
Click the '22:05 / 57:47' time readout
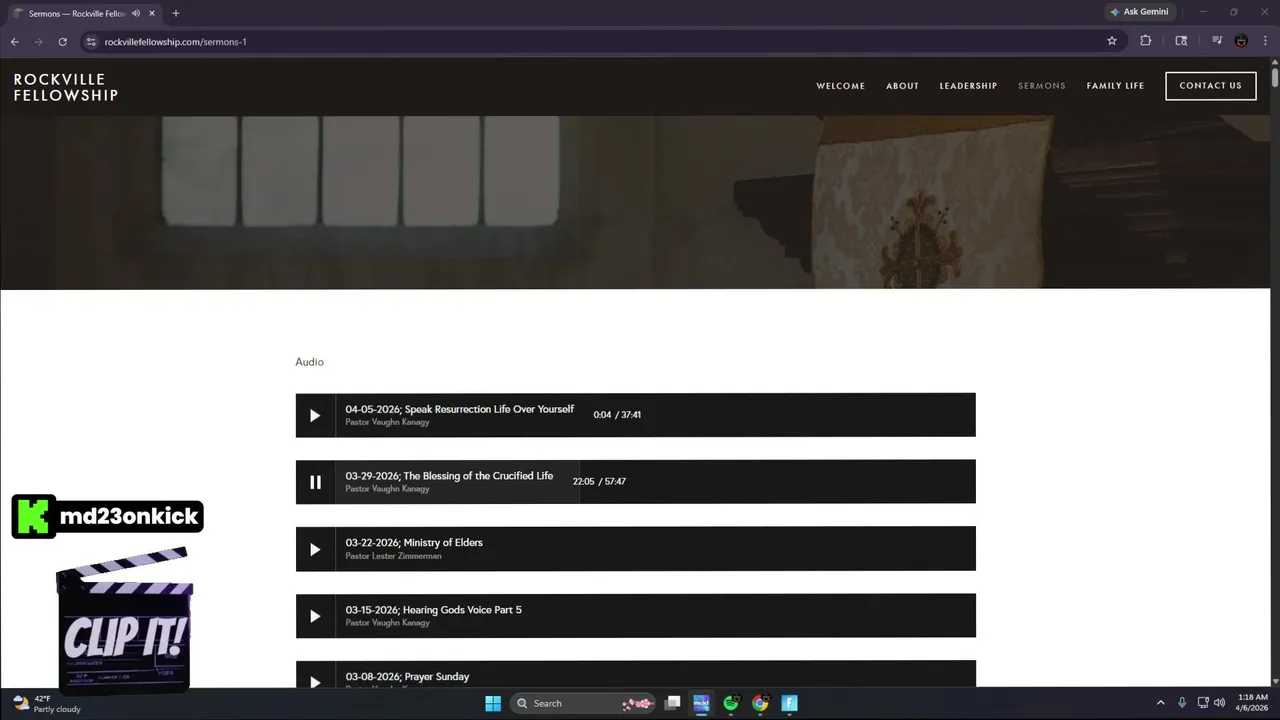click(x=599, y=482)
